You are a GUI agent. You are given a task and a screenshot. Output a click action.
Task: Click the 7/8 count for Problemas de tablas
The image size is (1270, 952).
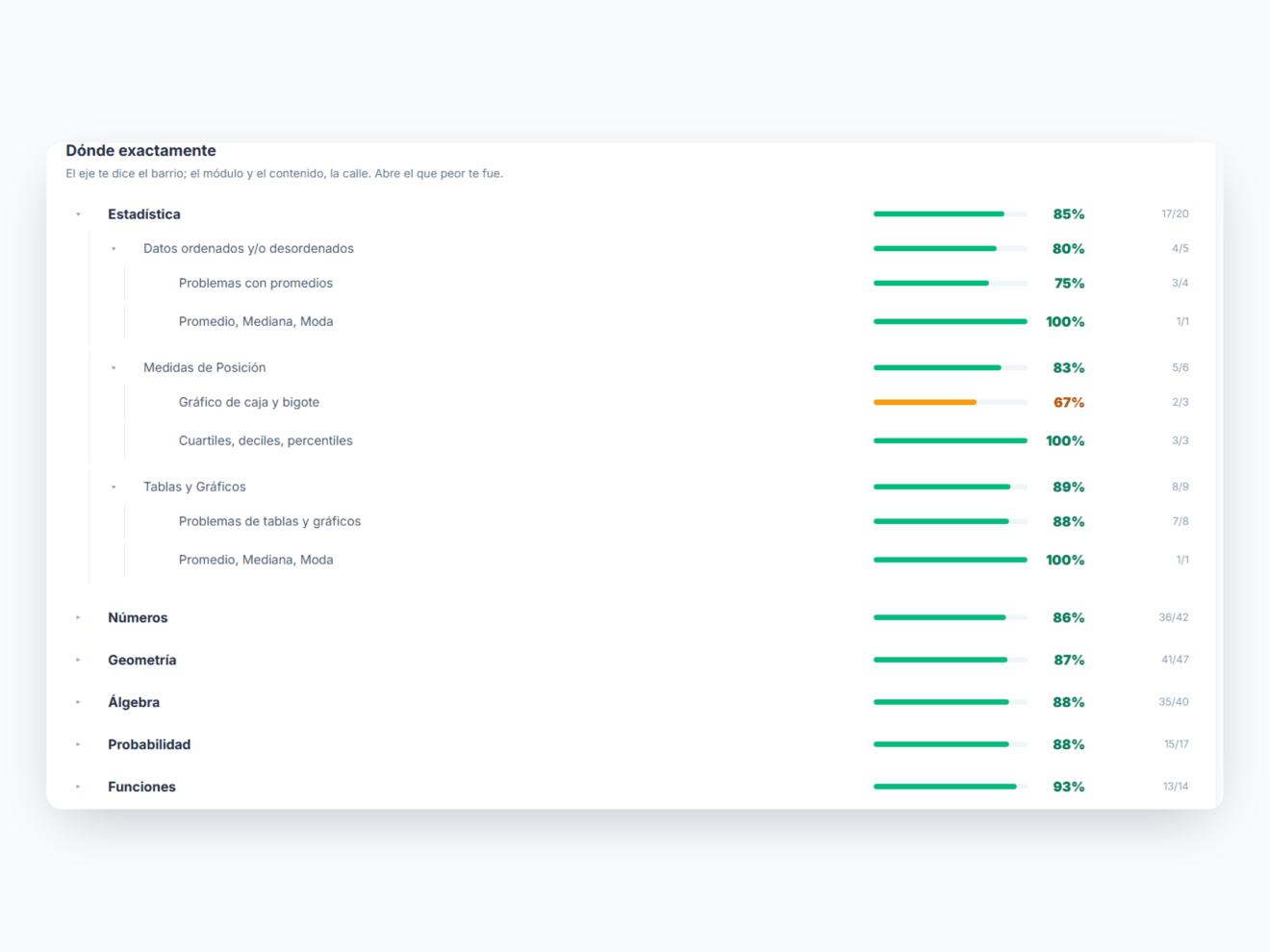coord(1181,521)
